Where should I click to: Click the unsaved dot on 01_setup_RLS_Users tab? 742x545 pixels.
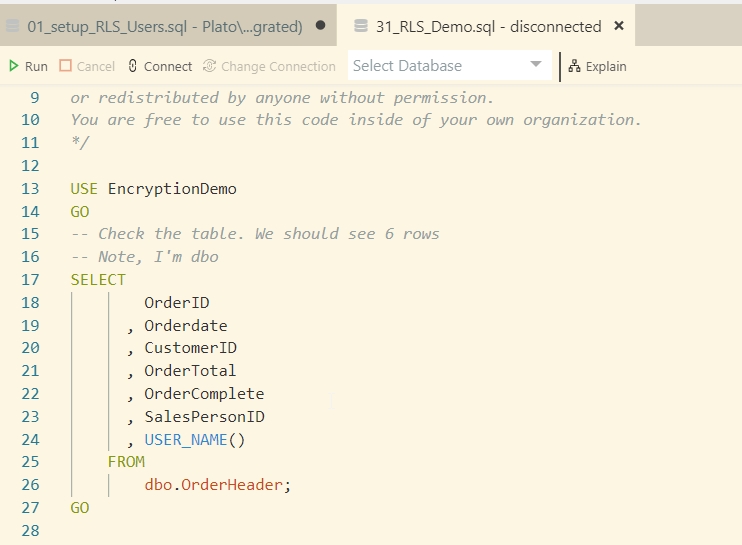pos(320,26)
